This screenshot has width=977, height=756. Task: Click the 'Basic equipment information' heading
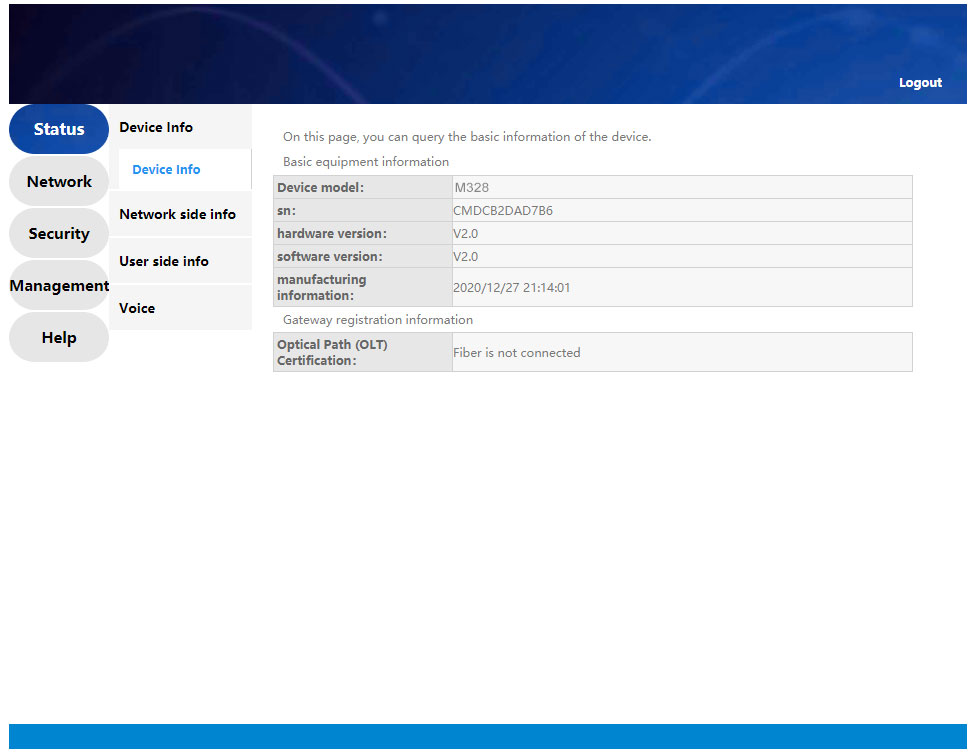pyautogui.click(x=366, y=161)
